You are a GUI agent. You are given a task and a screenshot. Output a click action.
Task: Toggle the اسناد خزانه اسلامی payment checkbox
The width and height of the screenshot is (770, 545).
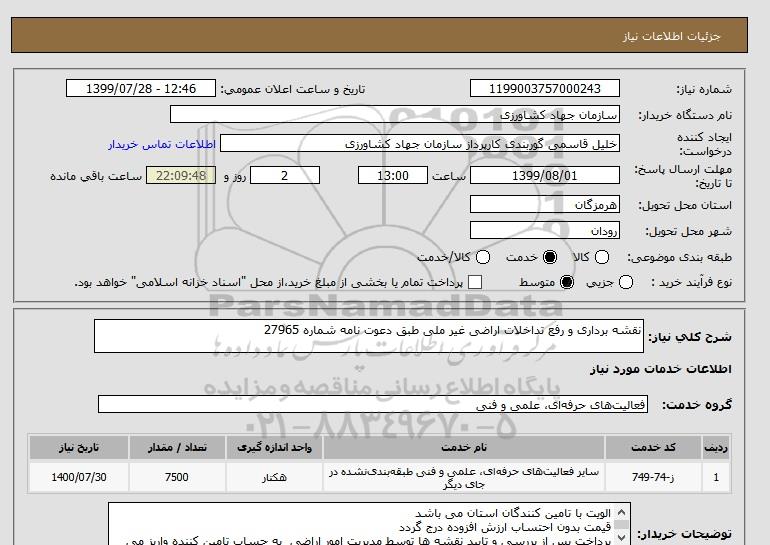pyautogui.click(x=475, y=282)
